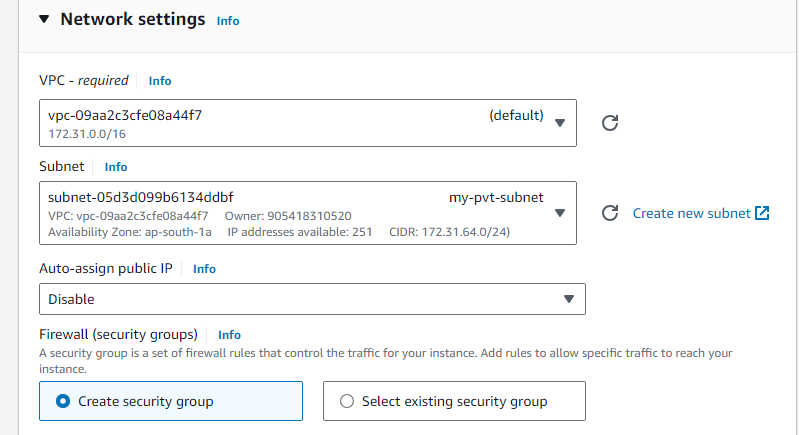Collapse the Network settings section
The image size is (799, 435).
pyautogui.click(x=43, y=20)
